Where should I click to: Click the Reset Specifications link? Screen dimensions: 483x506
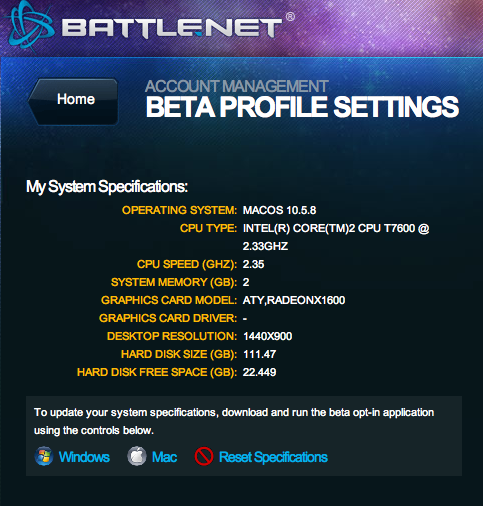pyautogui.click(x=273, y=457)
